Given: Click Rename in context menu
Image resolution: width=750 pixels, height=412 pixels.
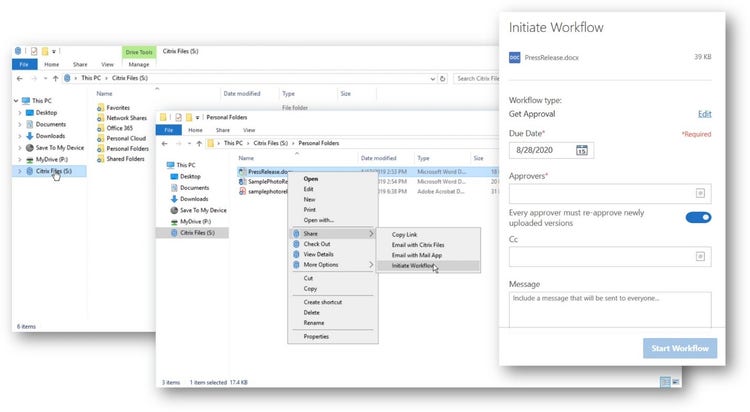Looking at the screenshot, I should point(313,323).
